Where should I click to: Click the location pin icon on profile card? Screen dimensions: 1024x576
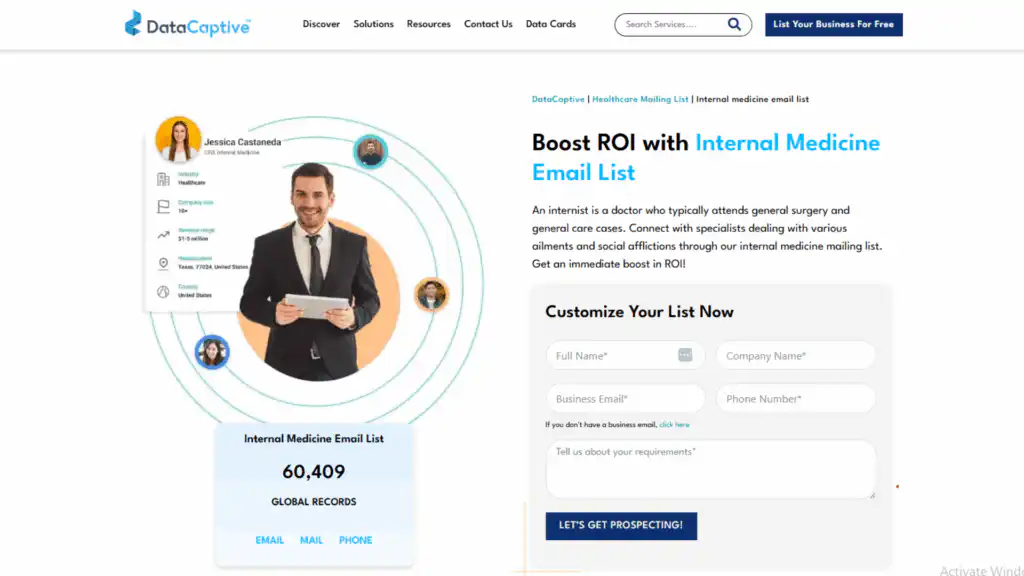tap(163, 263)
